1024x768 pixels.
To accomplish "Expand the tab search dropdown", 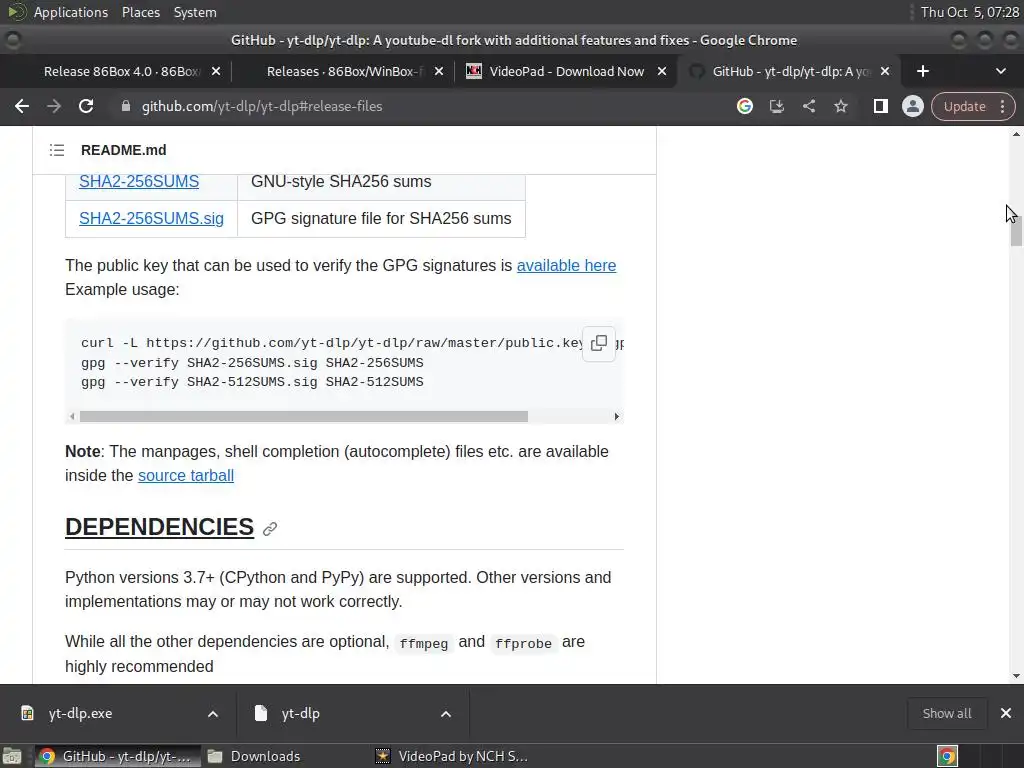I will point(1000,71).
